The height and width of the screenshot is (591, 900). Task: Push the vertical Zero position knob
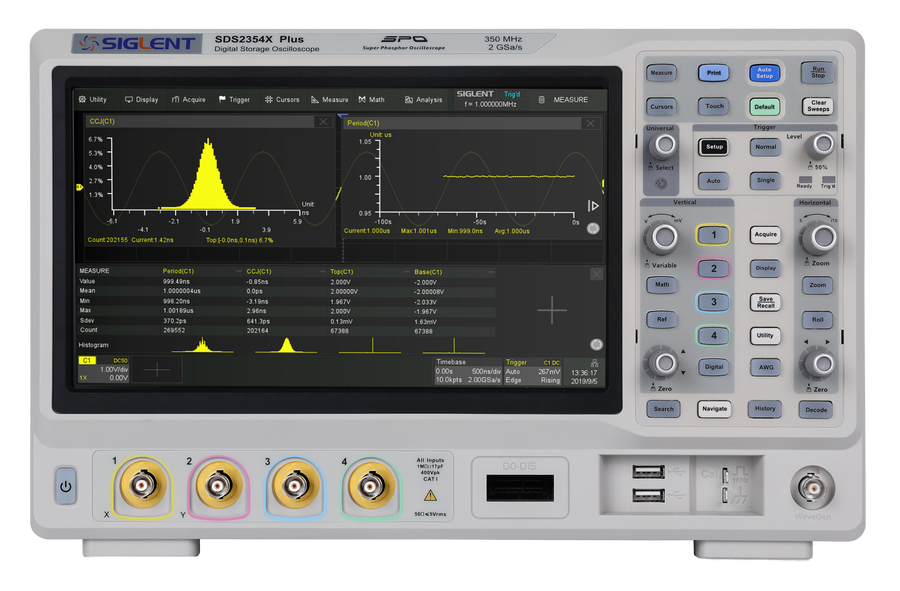[x=664, y=363]
